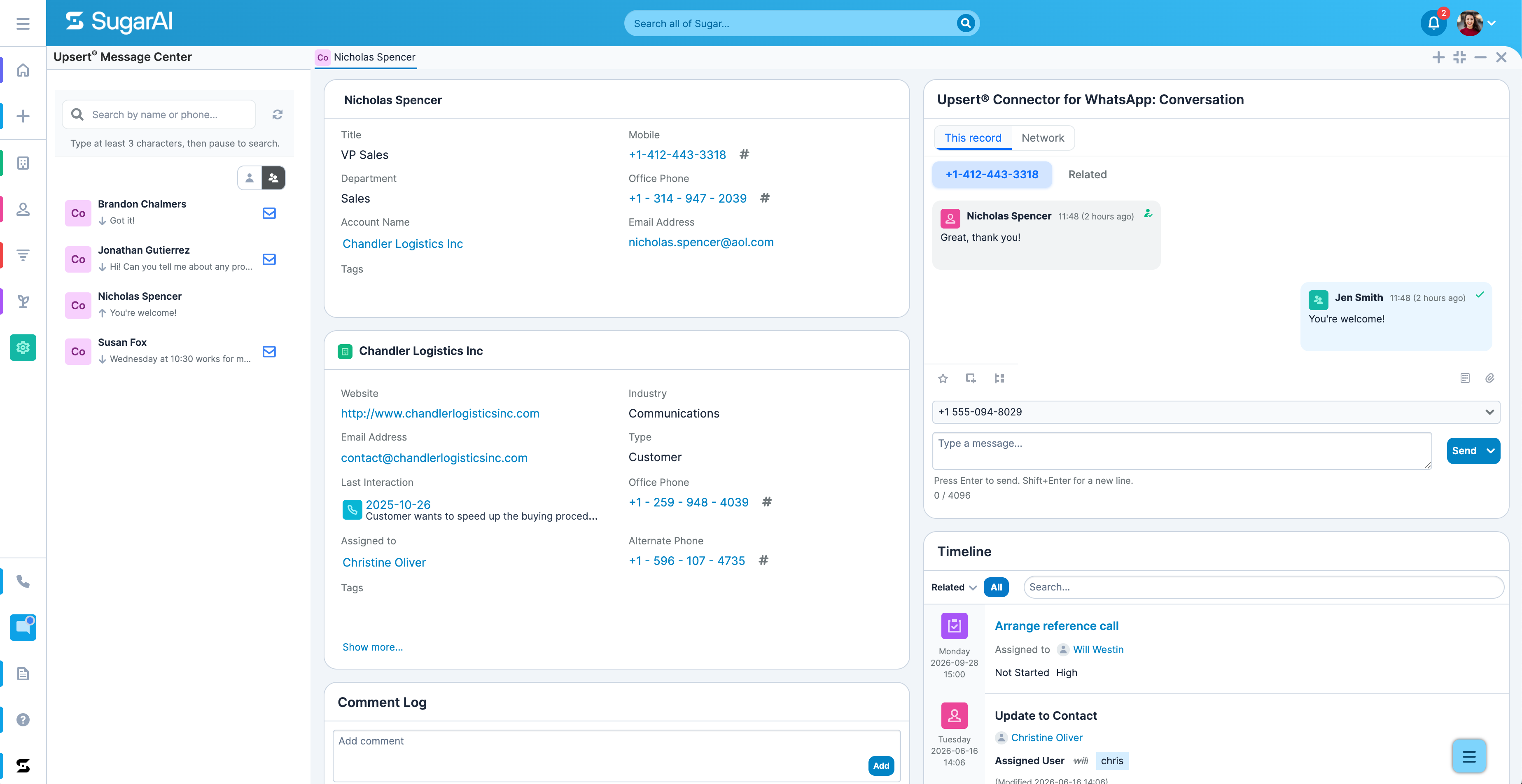Send the WhatsApp message
This screenshot has width=1522, height=784.
click(x=1464, y=451)
